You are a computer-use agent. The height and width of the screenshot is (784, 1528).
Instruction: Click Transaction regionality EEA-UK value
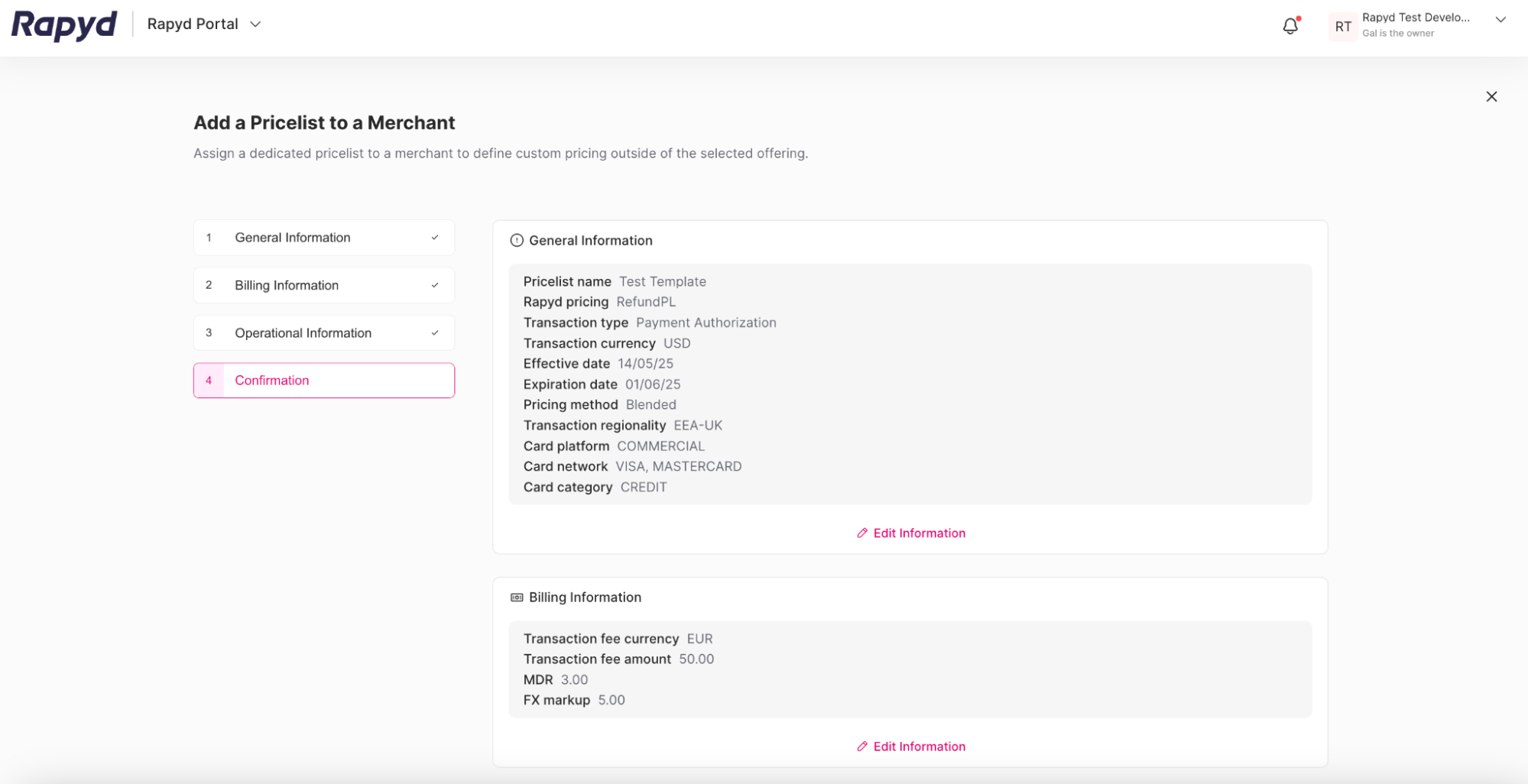coord(698,426)
